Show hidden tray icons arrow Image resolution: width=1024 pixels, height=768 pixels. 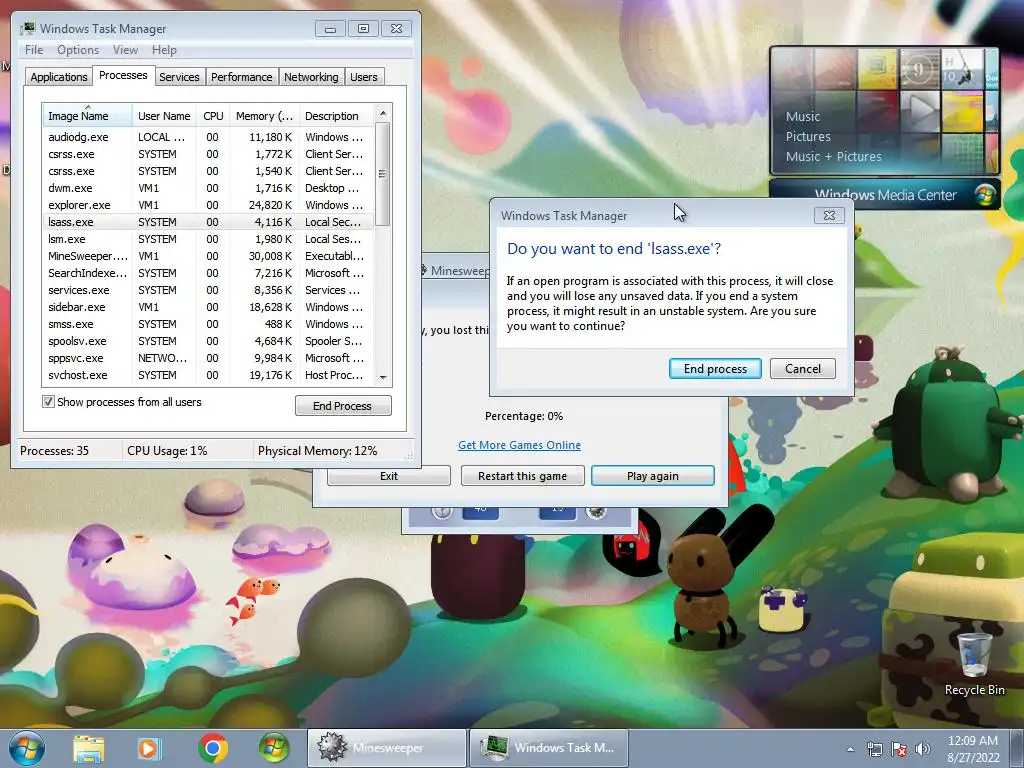(x=850, y=749)
